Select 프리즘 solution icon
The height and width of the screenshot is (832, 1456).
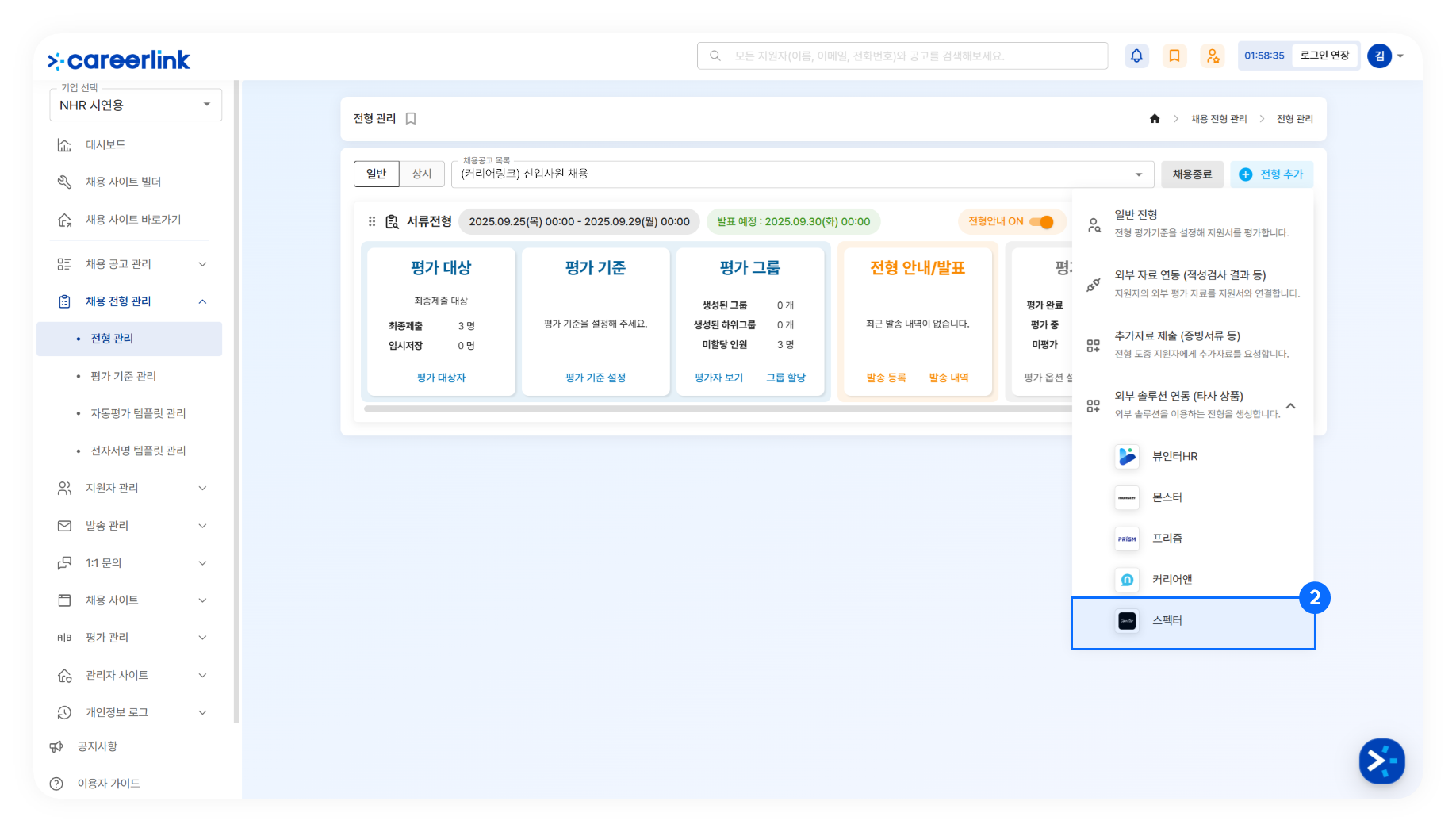click(1127, 539)
